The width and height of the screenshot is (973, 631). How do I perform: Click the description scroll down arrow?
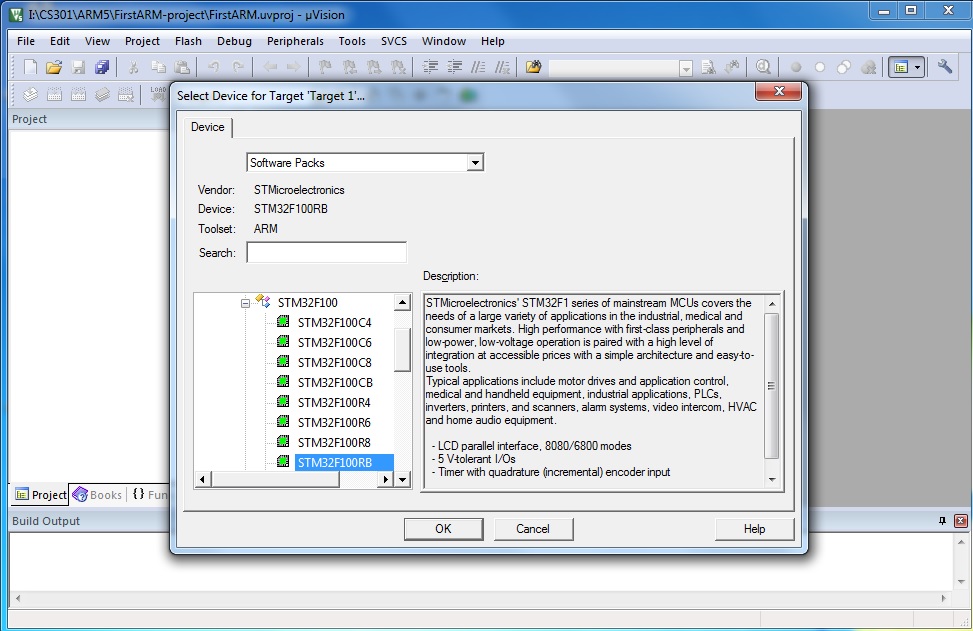coord(772,480)
